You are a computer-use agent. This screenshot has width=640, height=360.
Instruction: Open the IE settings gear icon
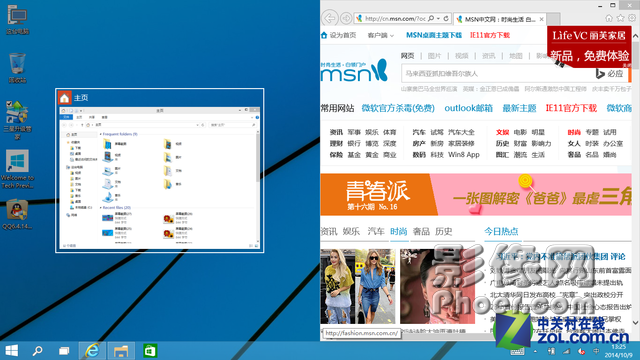pos(632,18)
